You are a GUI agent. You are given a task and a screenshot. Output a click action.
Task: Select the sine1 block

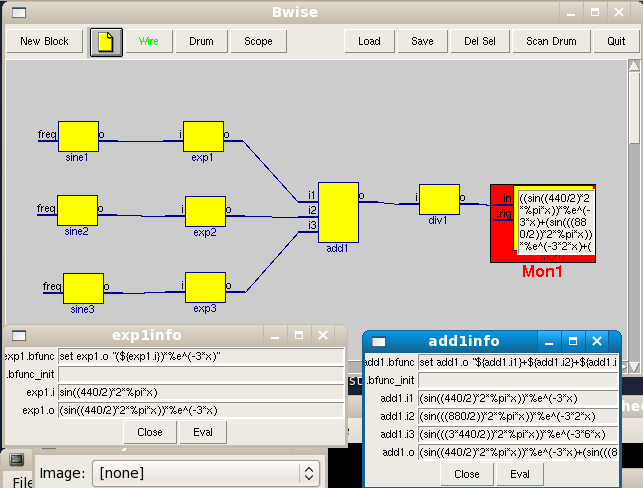(x=78, y=136)
